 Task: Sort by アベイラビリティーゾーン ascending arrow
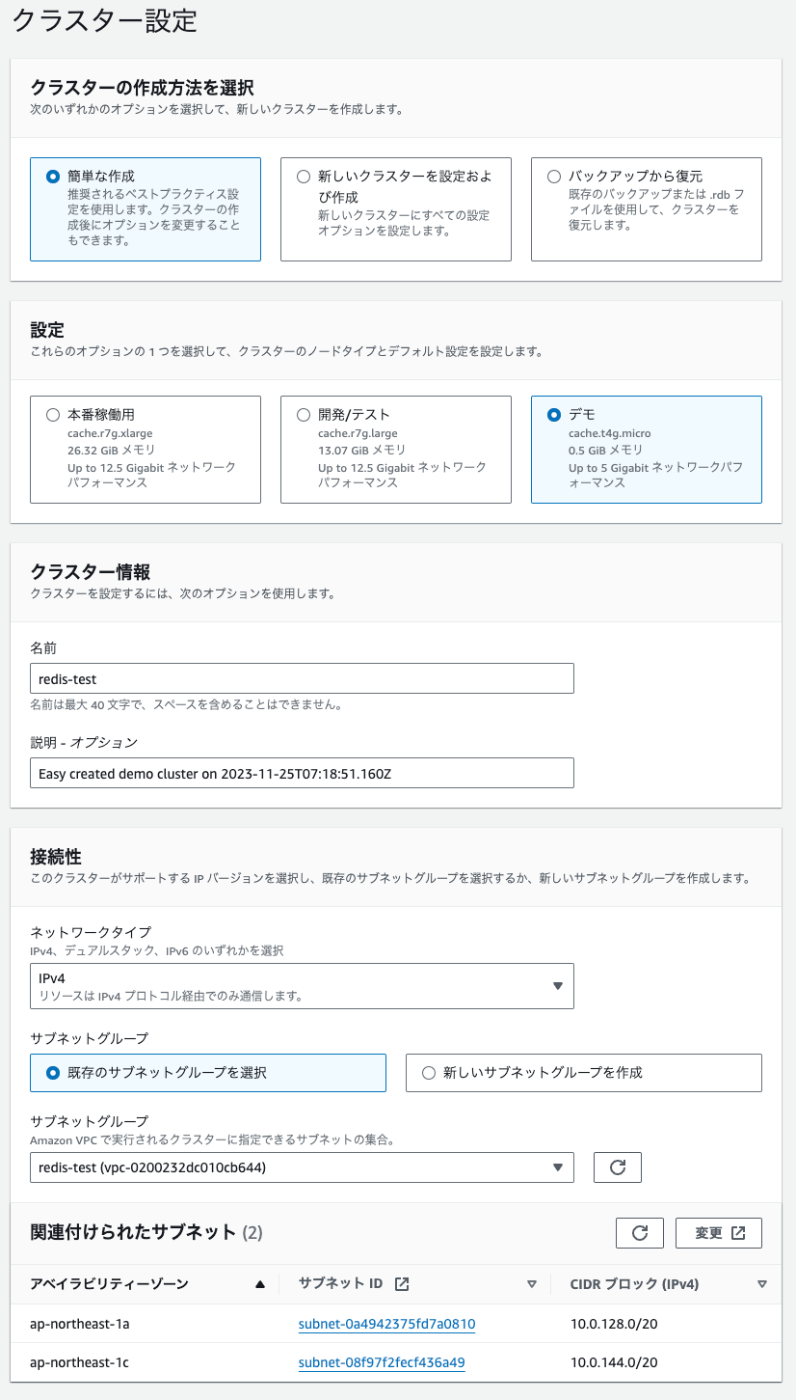[x=261, y=1284]
